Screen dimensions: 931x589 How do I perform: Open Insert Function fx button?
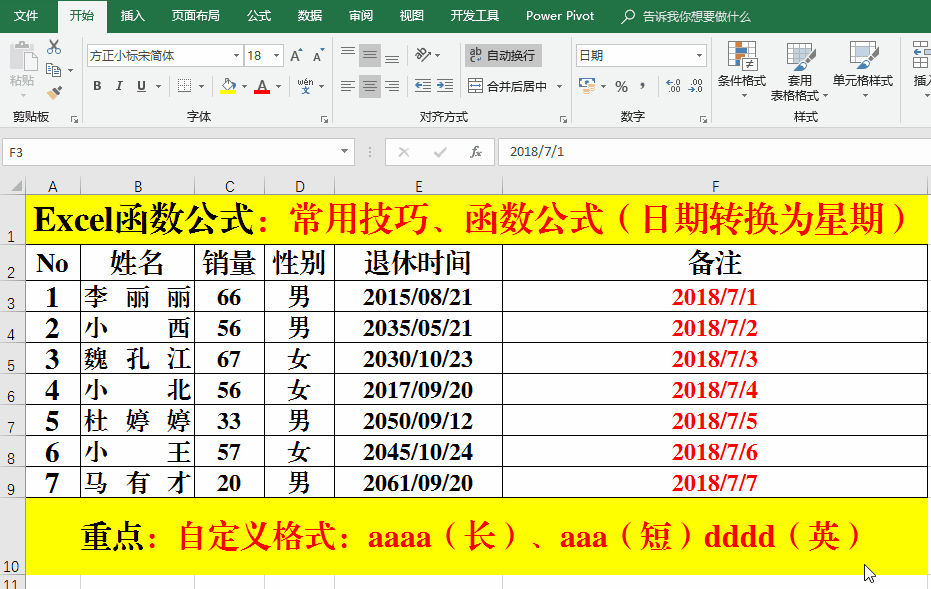pos(477,152)
